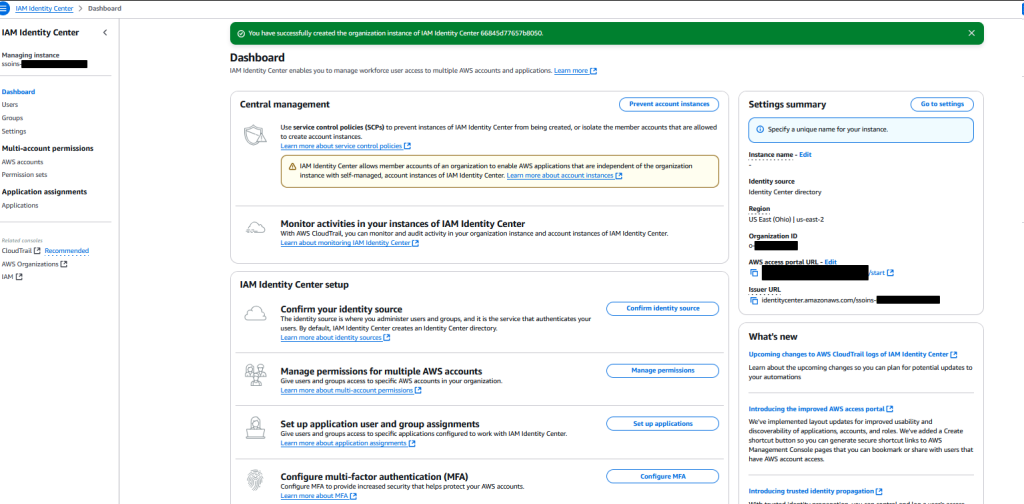Screen dimensions: 1024x504
Task: Click the Prevent account instances button
Action: (x=669, y=104)
